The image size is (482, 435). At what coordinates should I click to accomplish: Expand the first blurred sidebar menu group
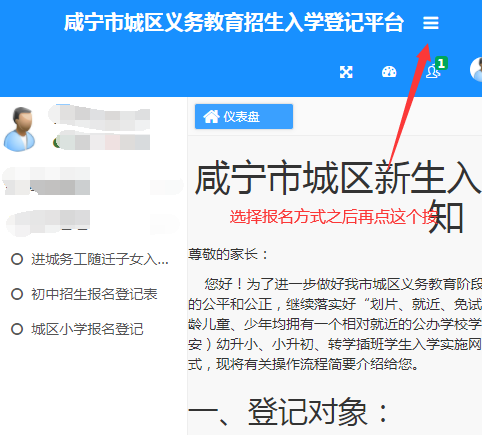tap(93, 181)
